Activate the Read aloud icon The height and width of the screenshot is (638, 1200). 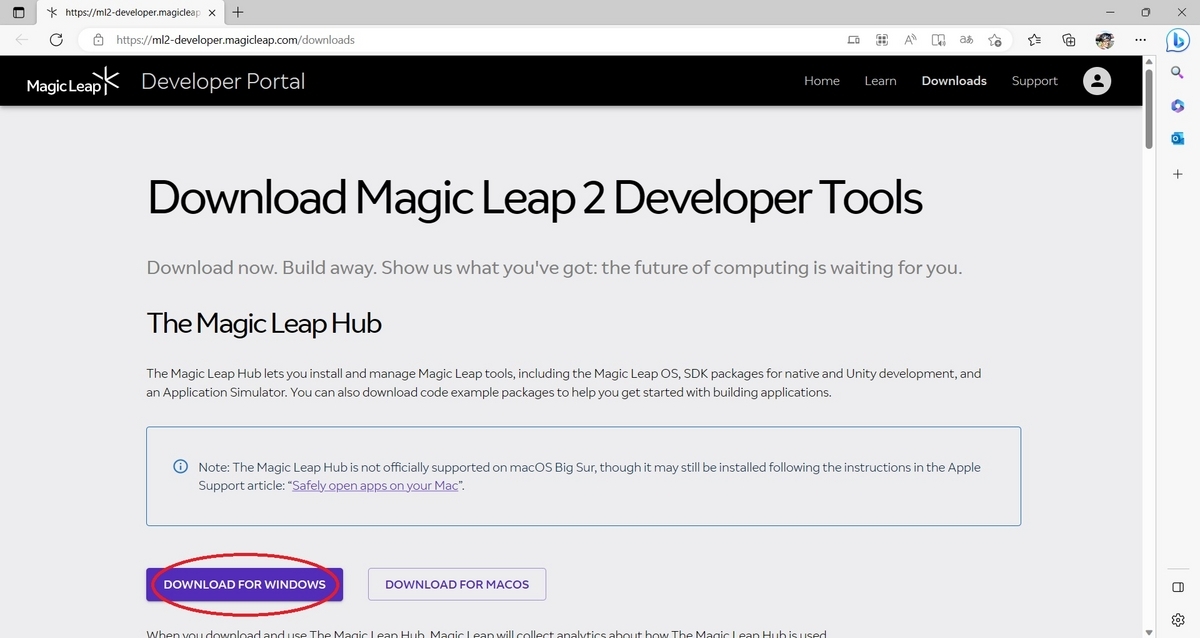(x=910, y=40)
